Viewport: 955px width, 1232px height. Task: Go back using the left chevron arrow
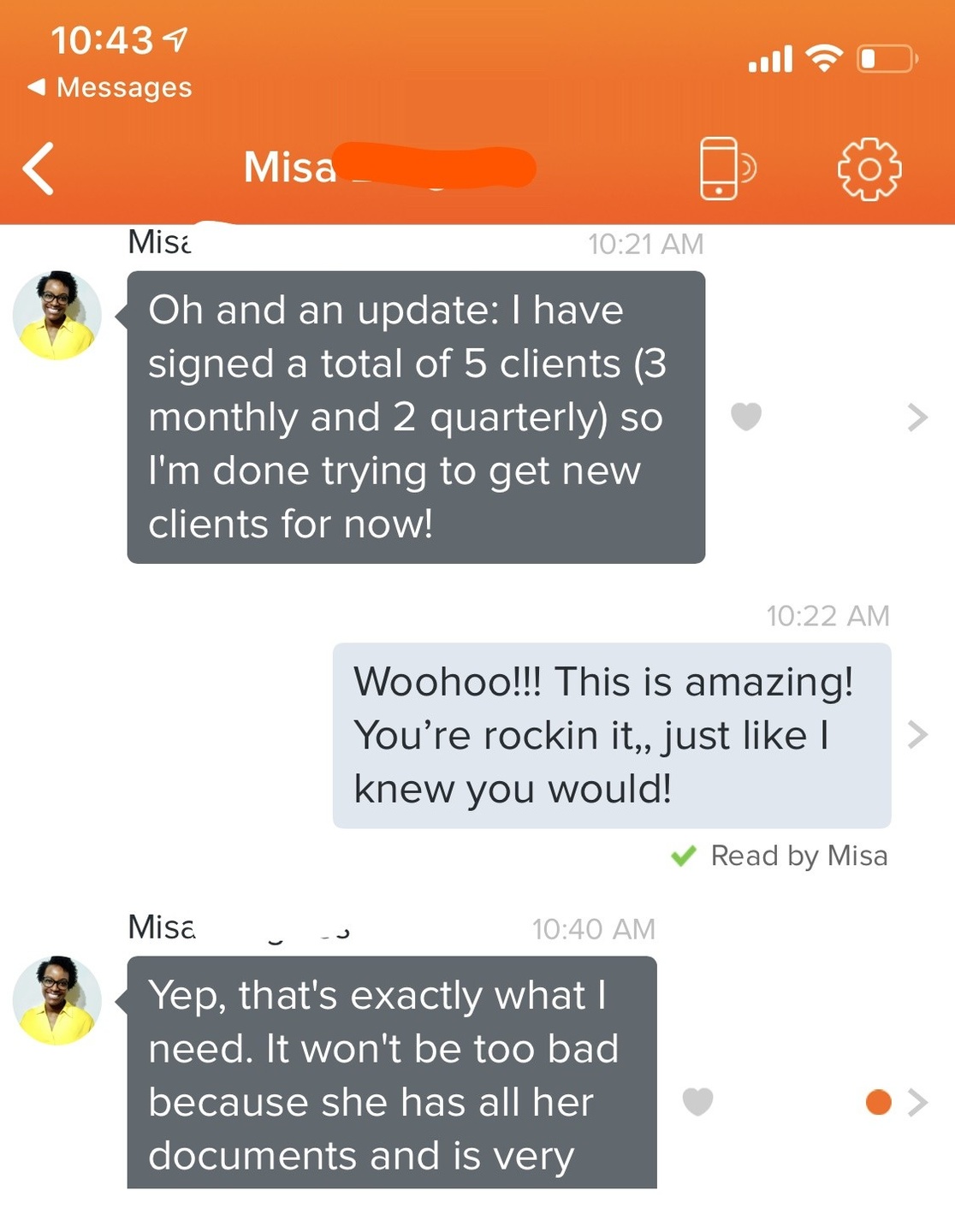tap(39, 169)
